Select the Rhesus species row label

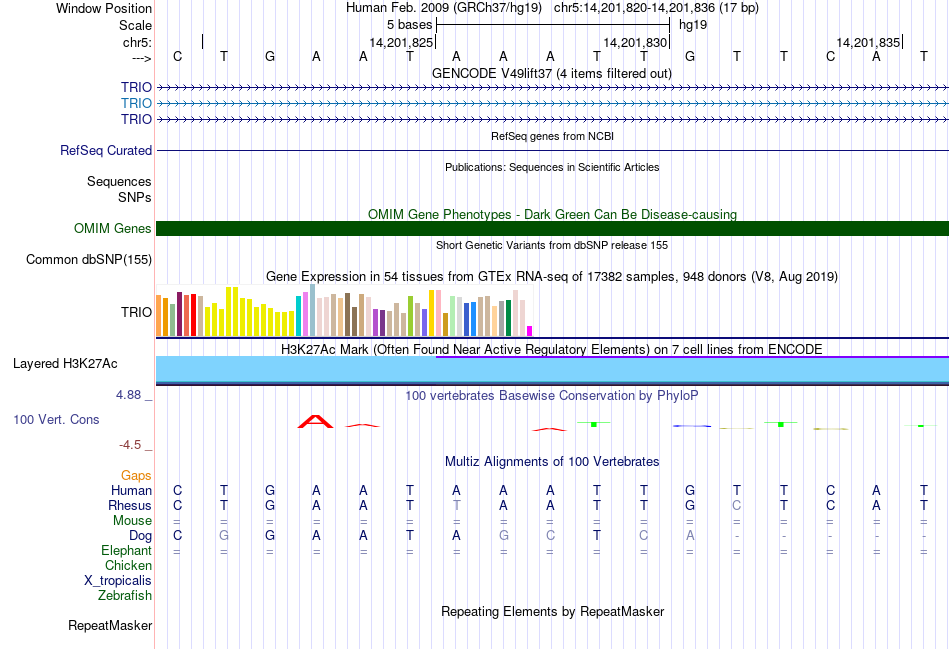click(x=130, y=505)
